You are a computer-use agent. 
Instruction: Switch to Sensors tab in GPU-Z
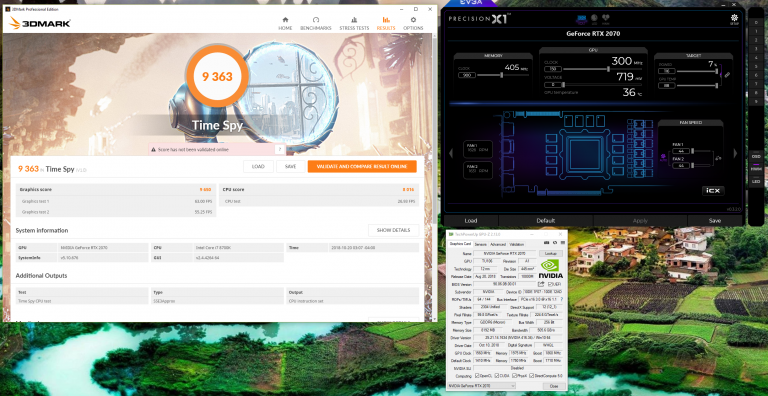pyautogui.click(x=480, y=245)
